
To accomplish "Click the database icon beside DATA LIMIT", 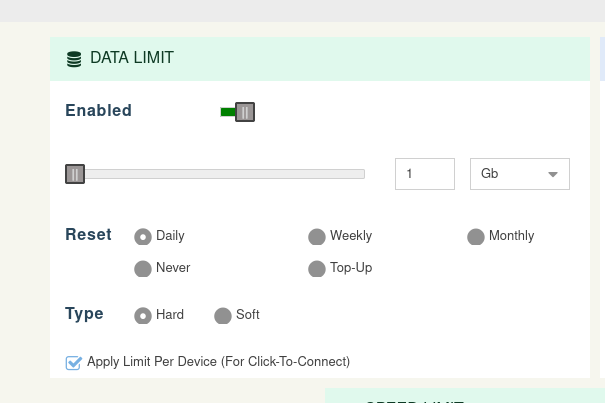I will [74, 59].
